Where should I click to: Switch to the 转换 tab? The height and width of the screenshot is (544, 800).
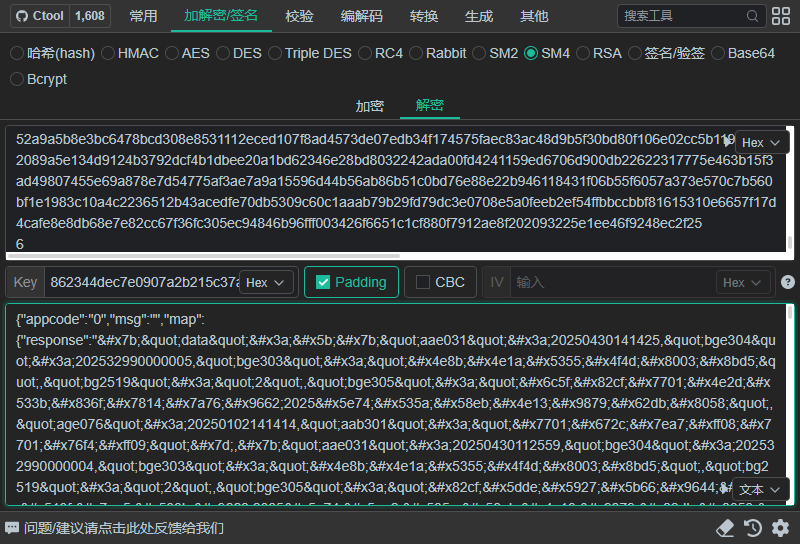tap(424, 16)
